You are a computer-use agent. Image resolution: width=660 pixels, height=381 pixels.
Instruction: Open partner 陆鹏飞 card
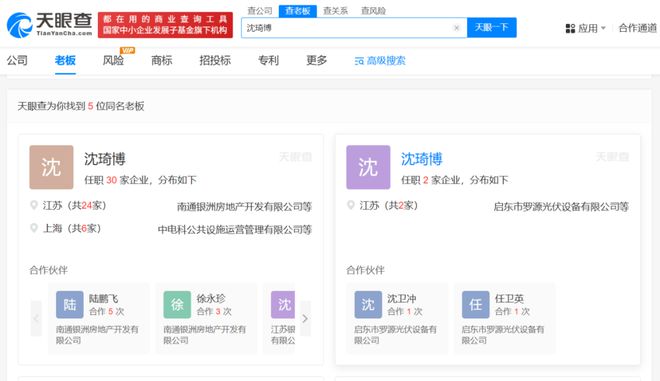click(99, 318)
